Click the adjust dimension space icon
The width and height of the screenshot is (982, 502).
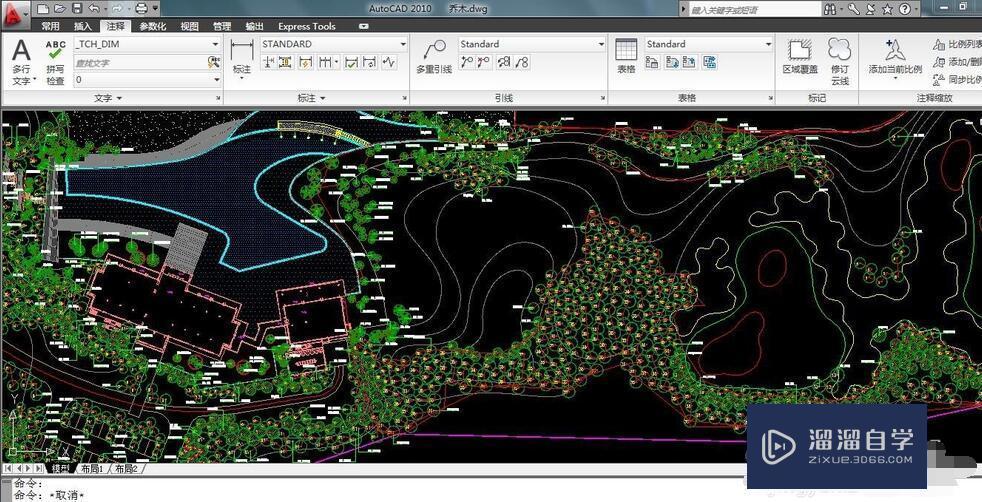click(286, 62)
